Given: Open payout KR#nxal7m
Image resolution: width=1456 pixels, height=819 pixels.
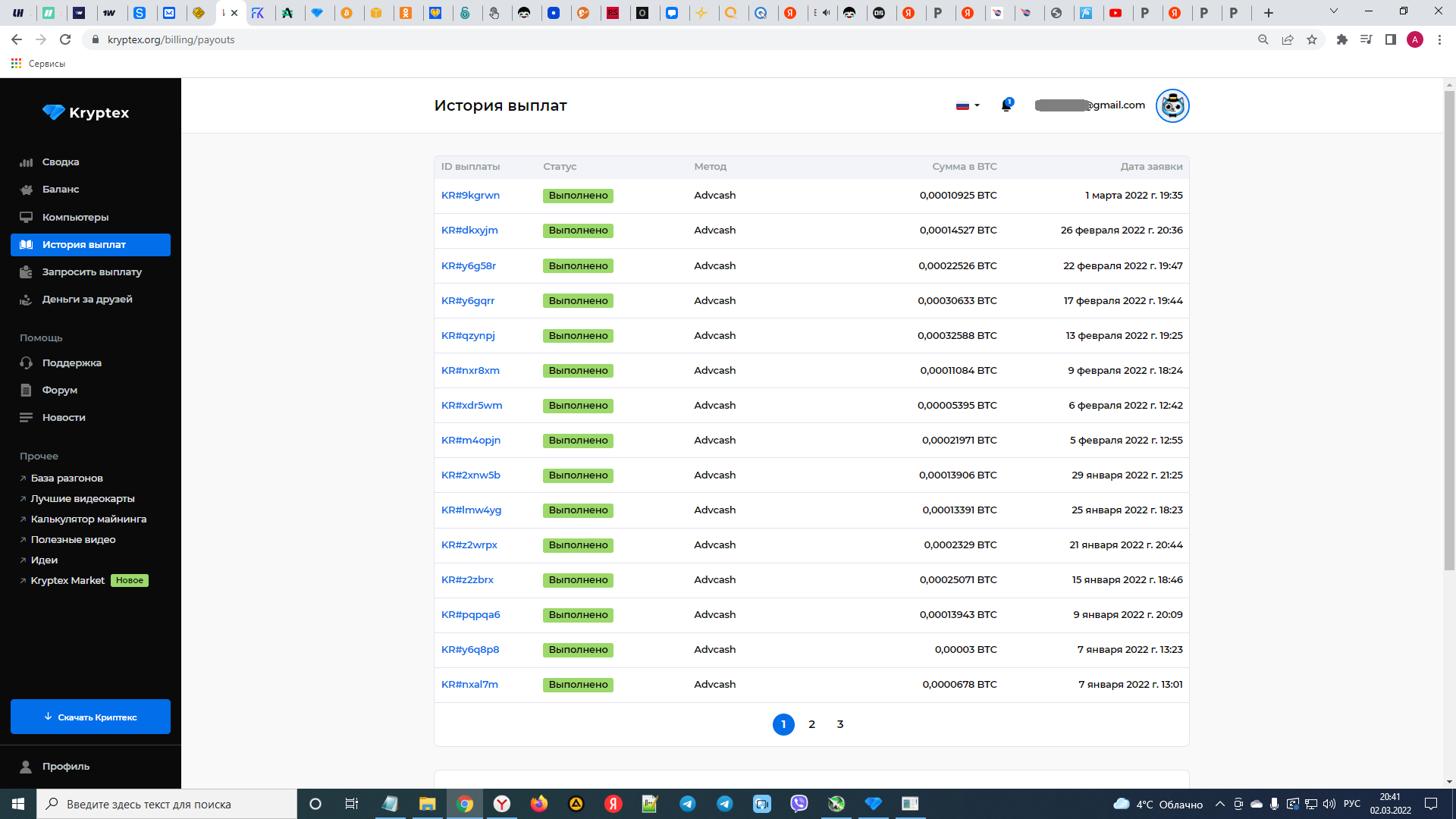Looking at the screenshot, I should [469, 684].
